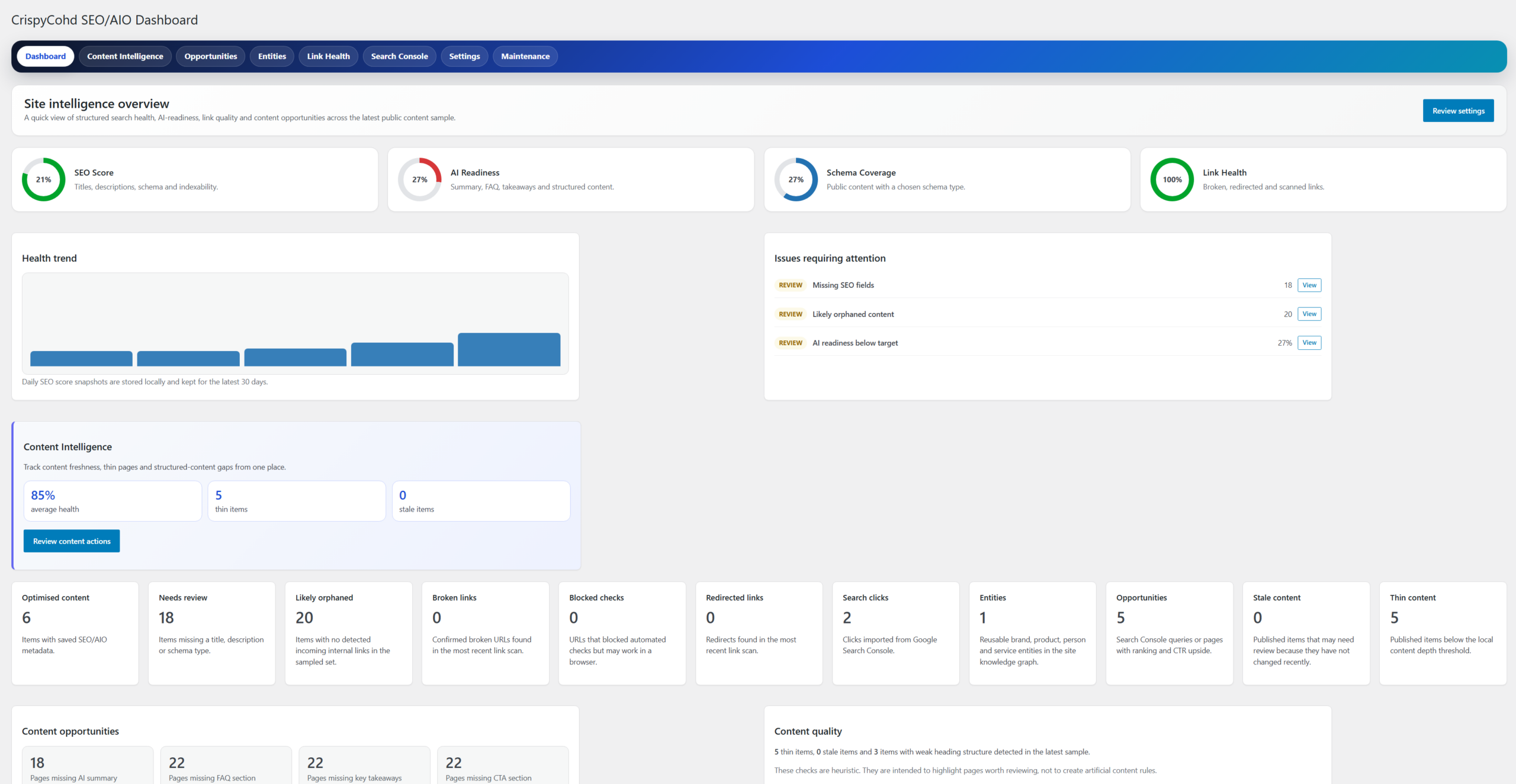Click the 0 stale items card
Screen dimensions: 1516x784
[x=481, y=501]
